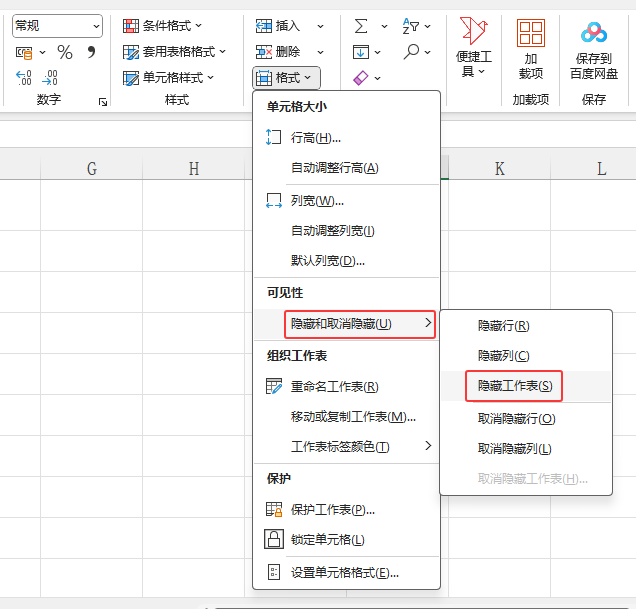The image size is (636, 609).
Task: Expand Find and Select dropdown arrow
Action: (428, 52)
